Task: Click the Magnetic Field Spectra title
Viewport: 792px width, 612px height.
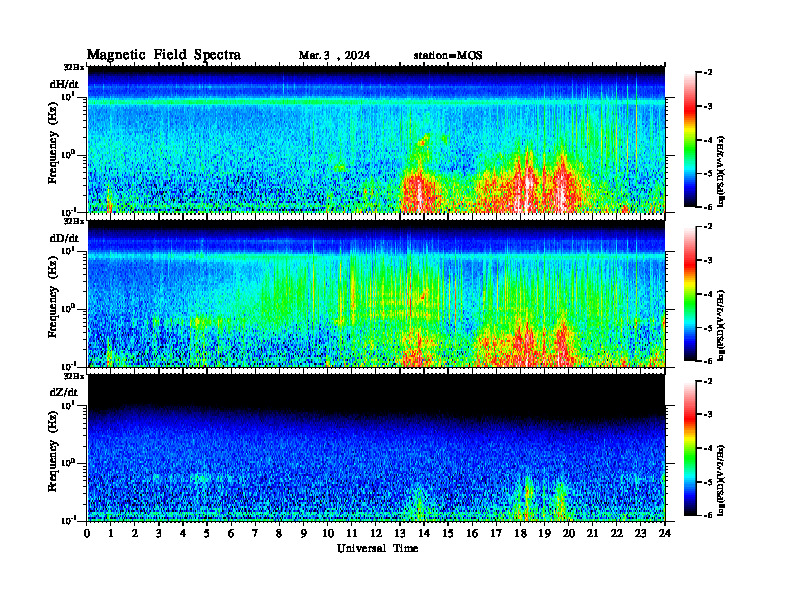Action: (x=164, y=55)
